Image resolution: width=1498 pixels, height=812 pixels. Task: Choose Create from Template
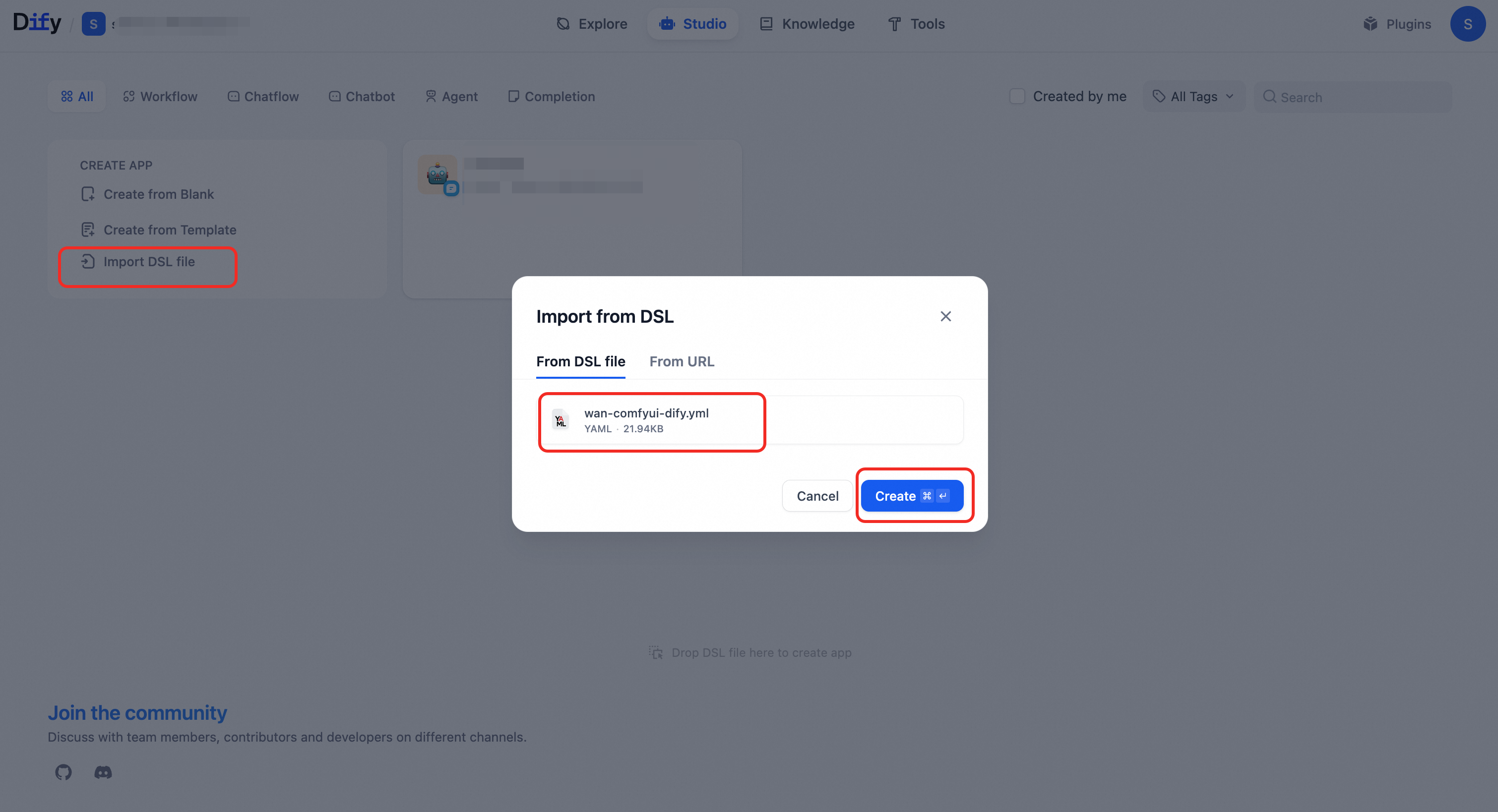[169, 230]
